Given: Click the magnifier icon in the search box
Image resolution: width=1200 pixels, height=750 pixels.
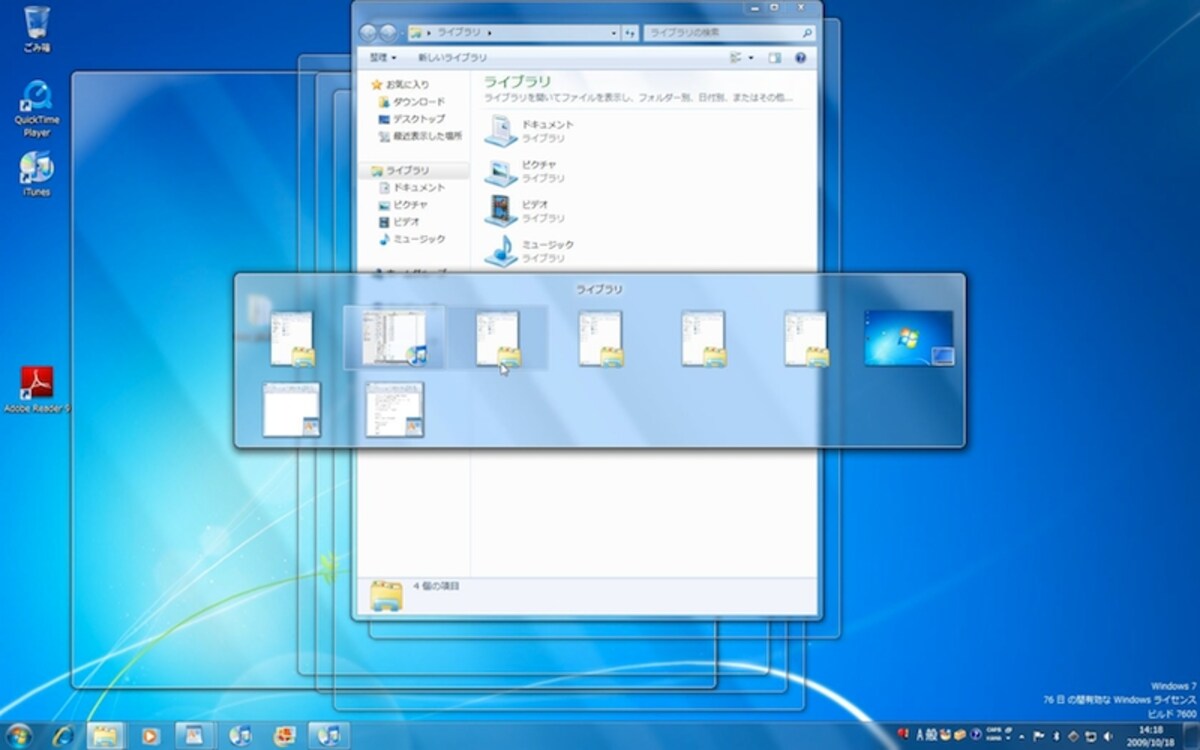Looking at the screenshot, I should [807, 33].
